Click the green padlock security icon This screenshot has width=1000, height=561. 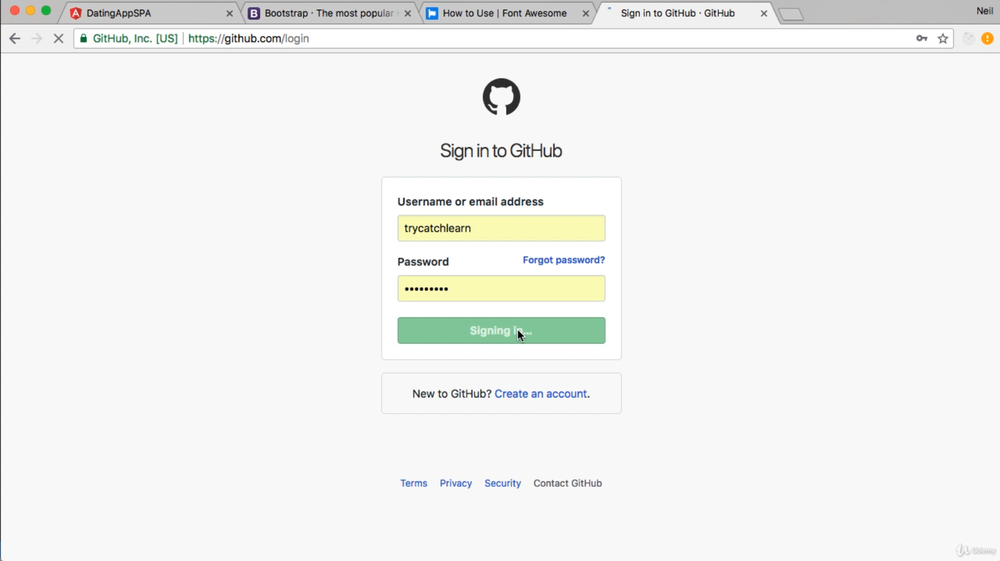83,38
